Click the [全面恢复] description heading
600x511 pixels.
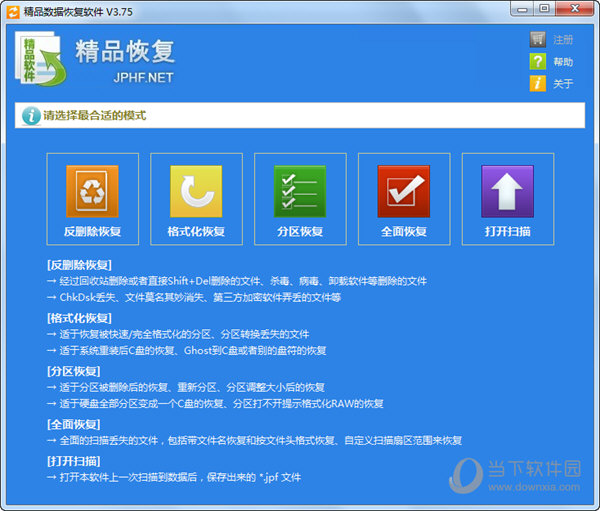tap(73, 424)
